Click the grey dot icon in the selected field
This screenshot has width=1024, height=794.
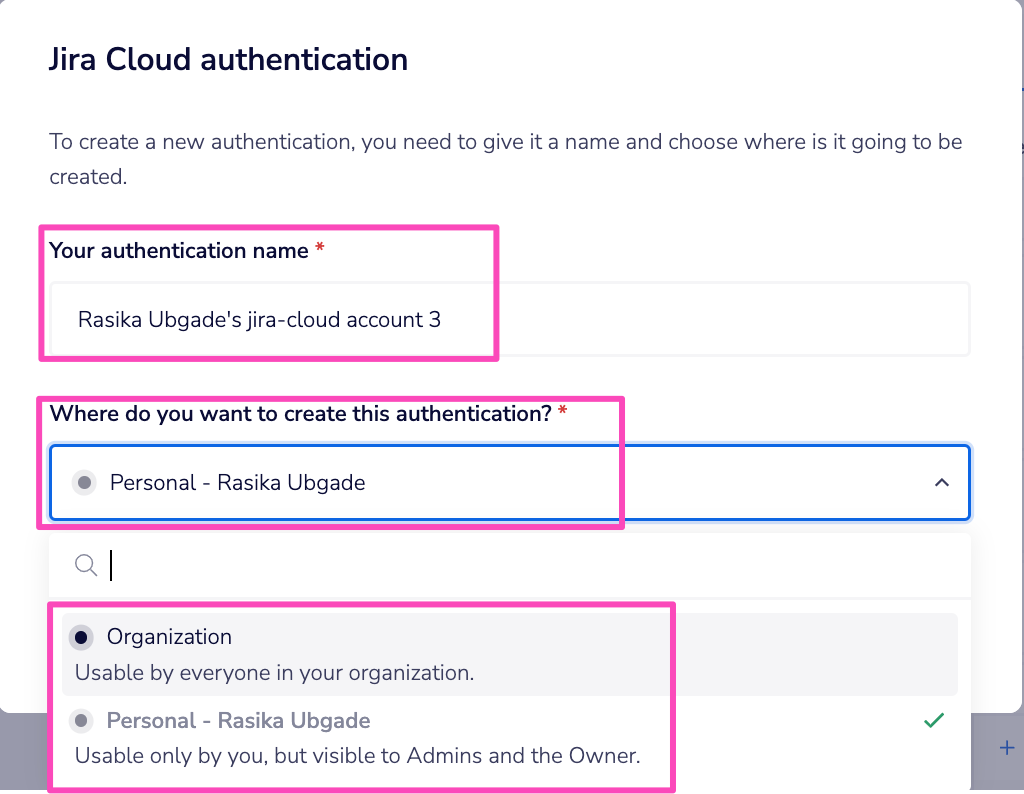(x=84, y=482)
